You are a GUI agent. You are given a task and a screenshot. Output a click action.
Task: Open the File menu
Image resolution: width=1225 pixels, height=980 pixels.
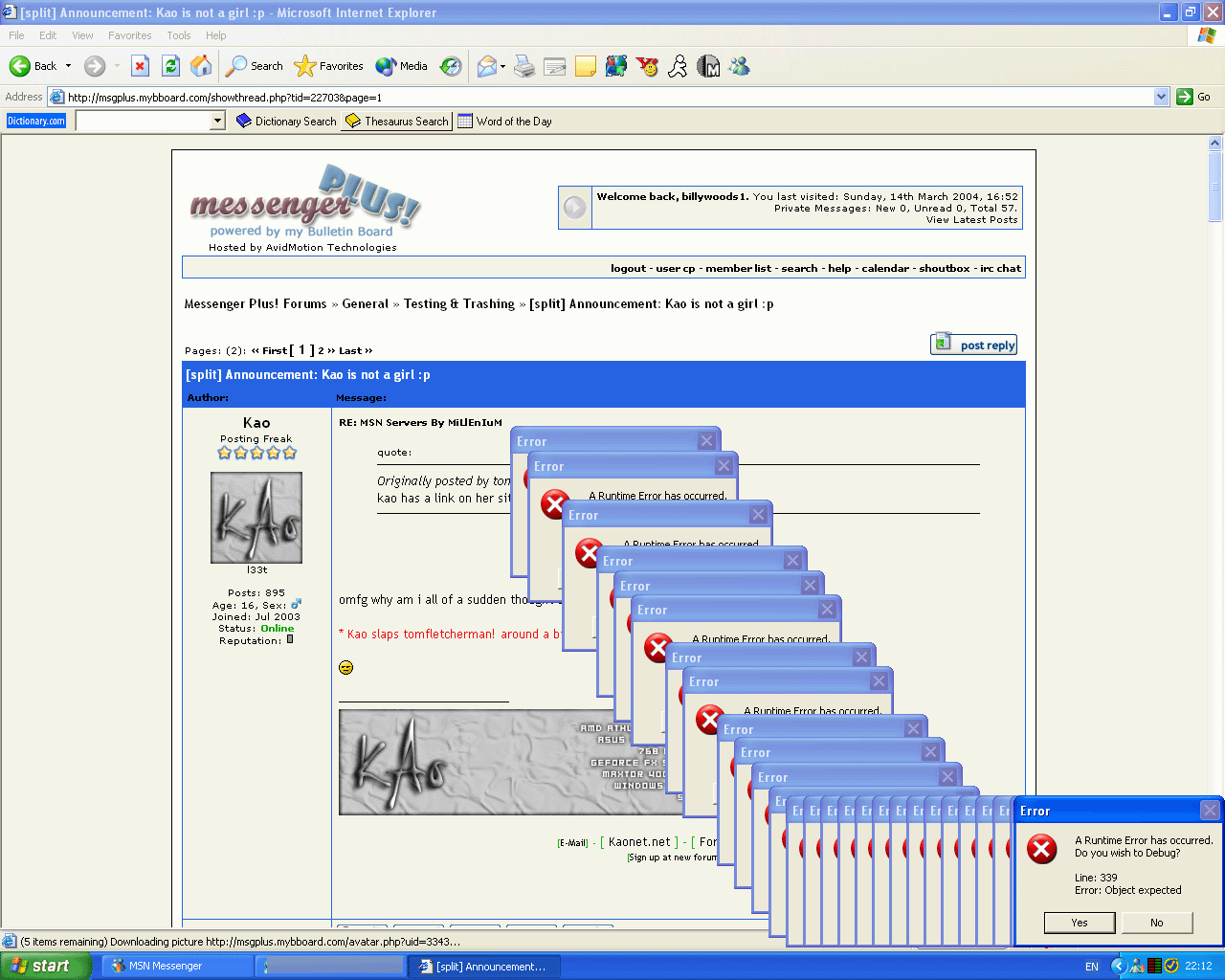coord(16,35)
